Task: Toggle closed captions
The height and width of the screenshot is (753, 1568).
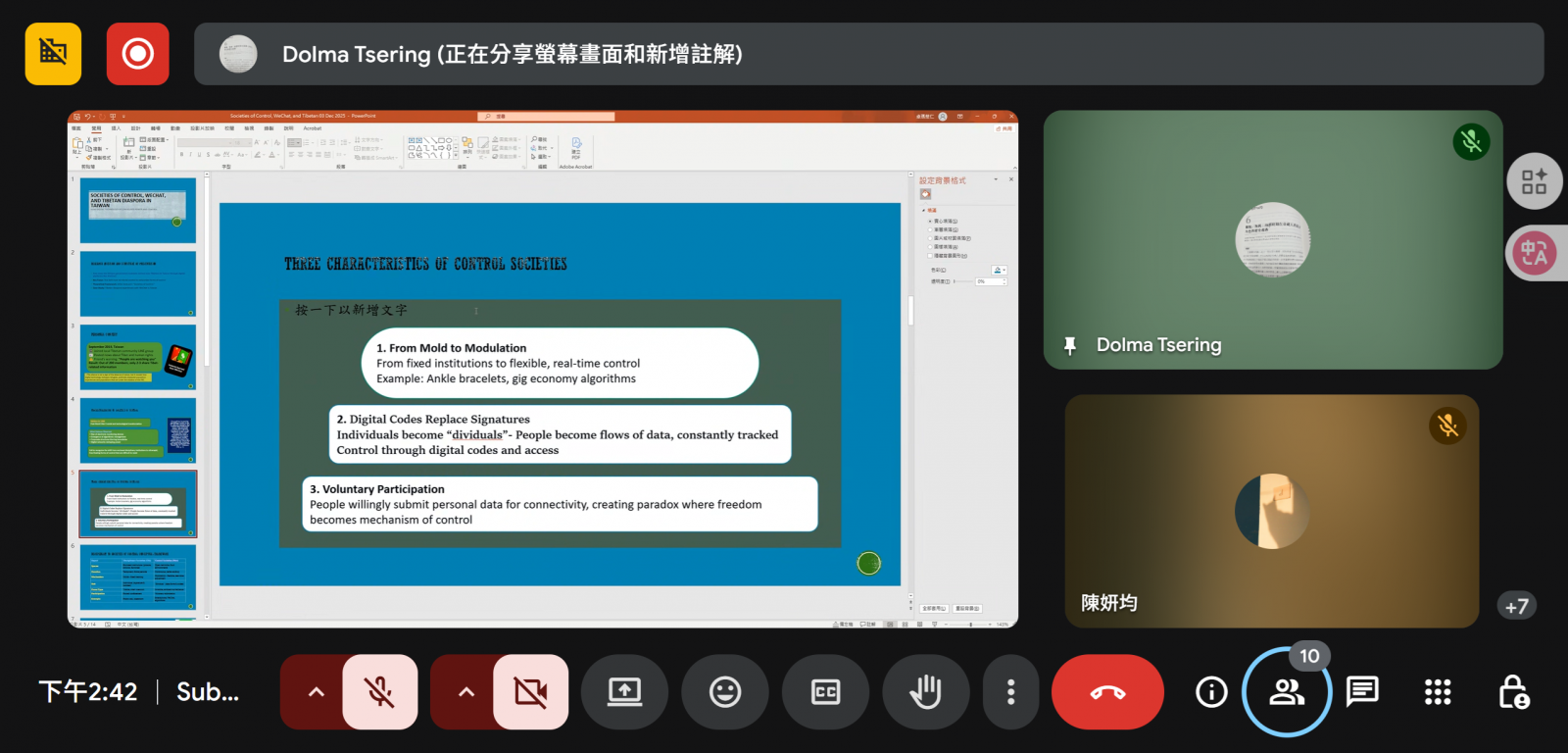Action: click(825, 692)
